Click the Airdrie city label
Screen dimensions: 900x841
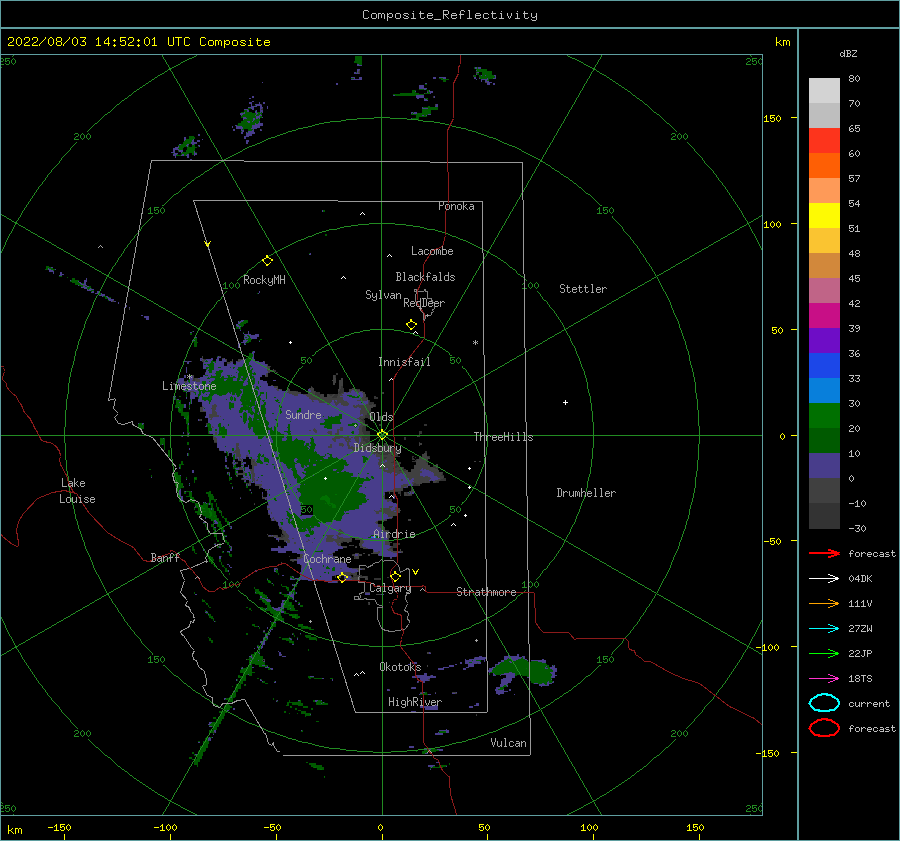394,534
